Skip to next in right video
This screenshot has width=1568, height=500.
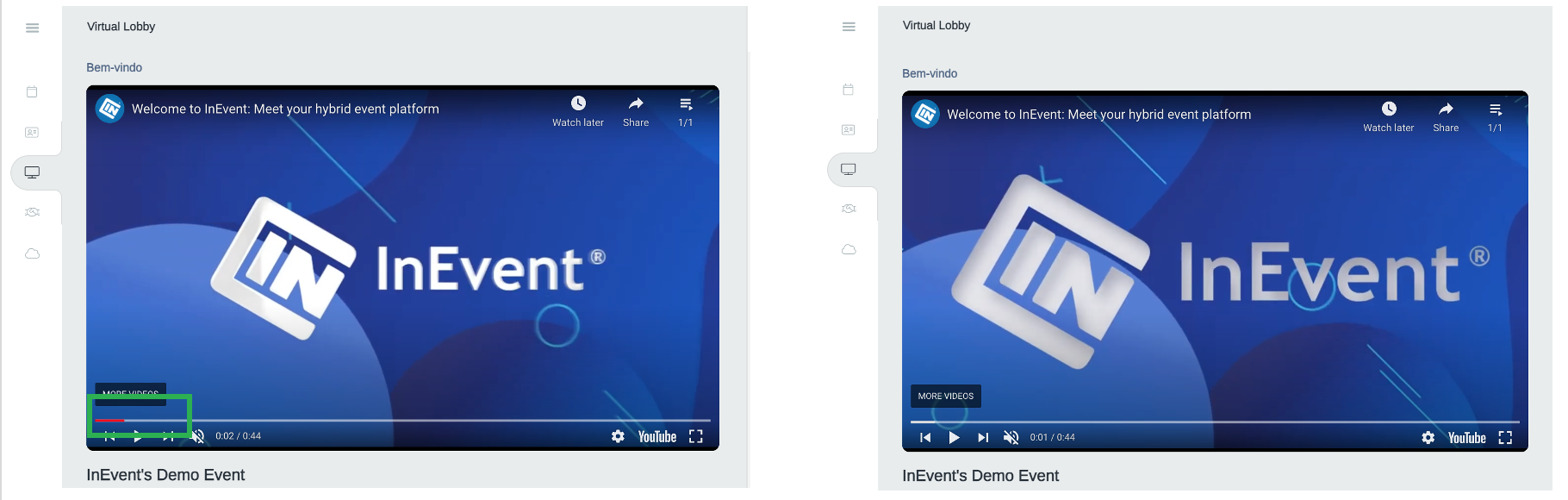982,438
